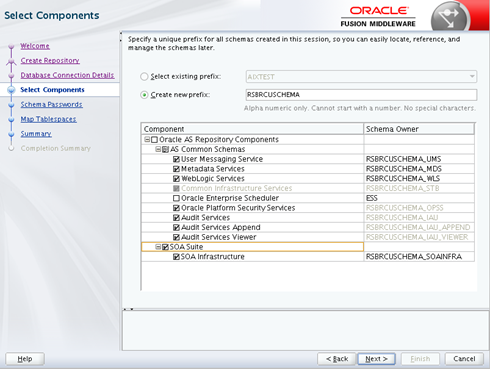Select the RSBRCUSCHEMA_WLS schema owner cell

coord(419,179)
